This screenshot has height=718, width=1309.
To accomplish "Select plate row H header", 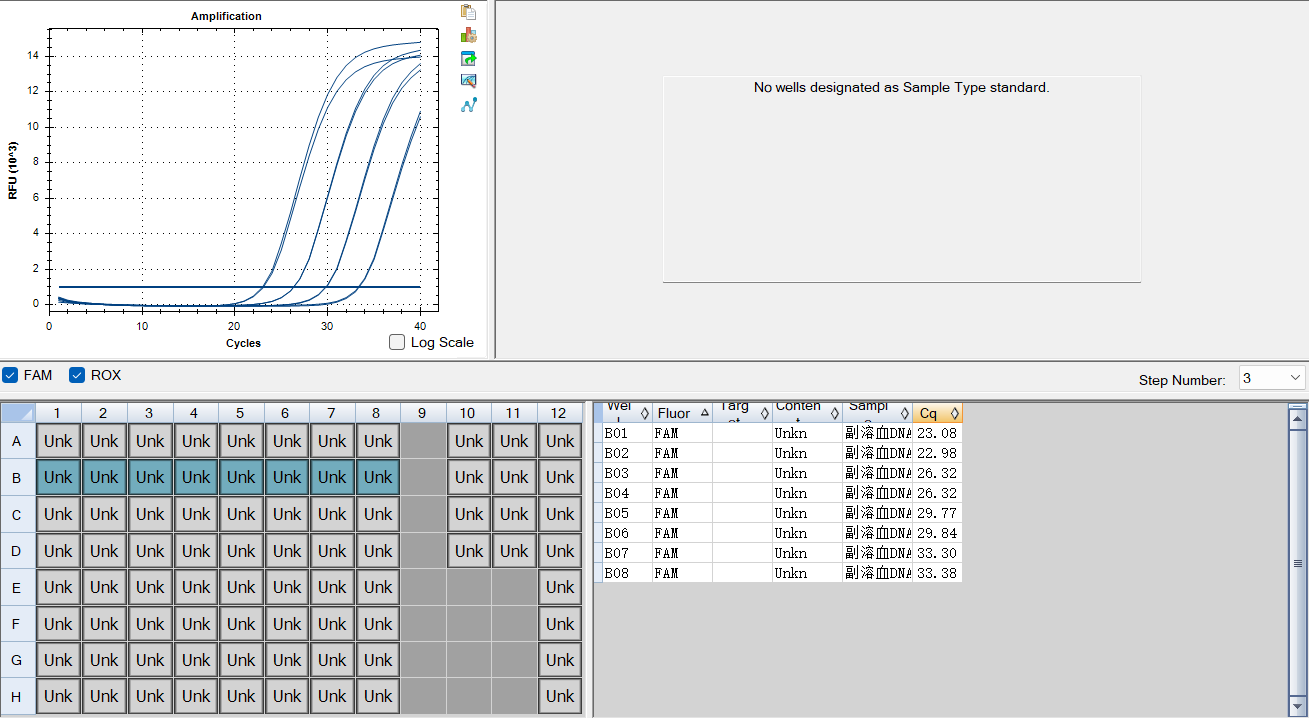I will point(17,696).
